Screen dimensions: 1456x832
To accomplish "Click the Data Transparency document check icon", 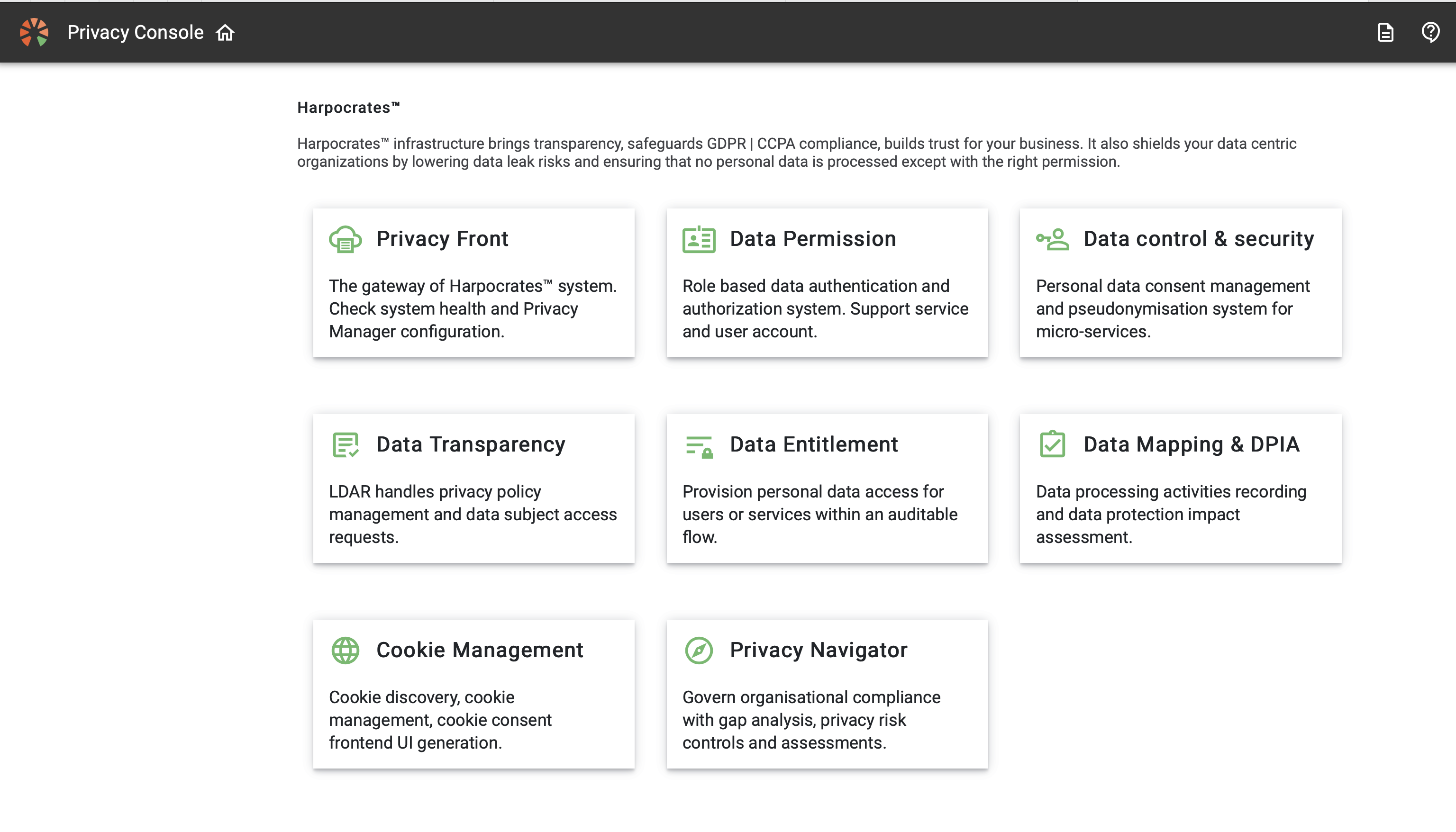I will tap(345, 444).
